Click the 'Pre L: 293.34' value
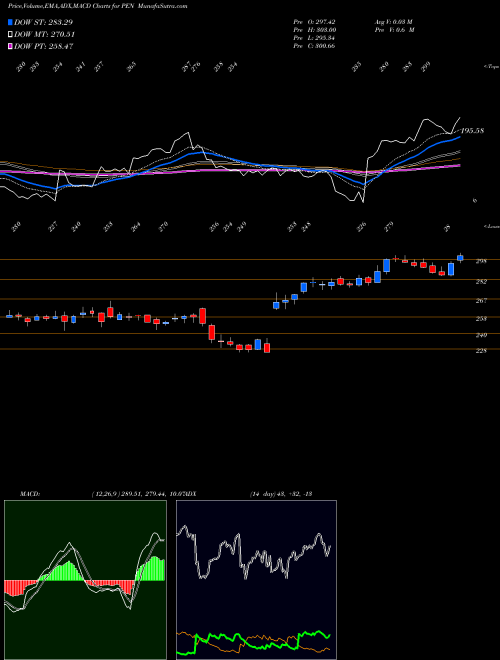The height and width of the screenshot is (660, 500). tap(314, 38)
